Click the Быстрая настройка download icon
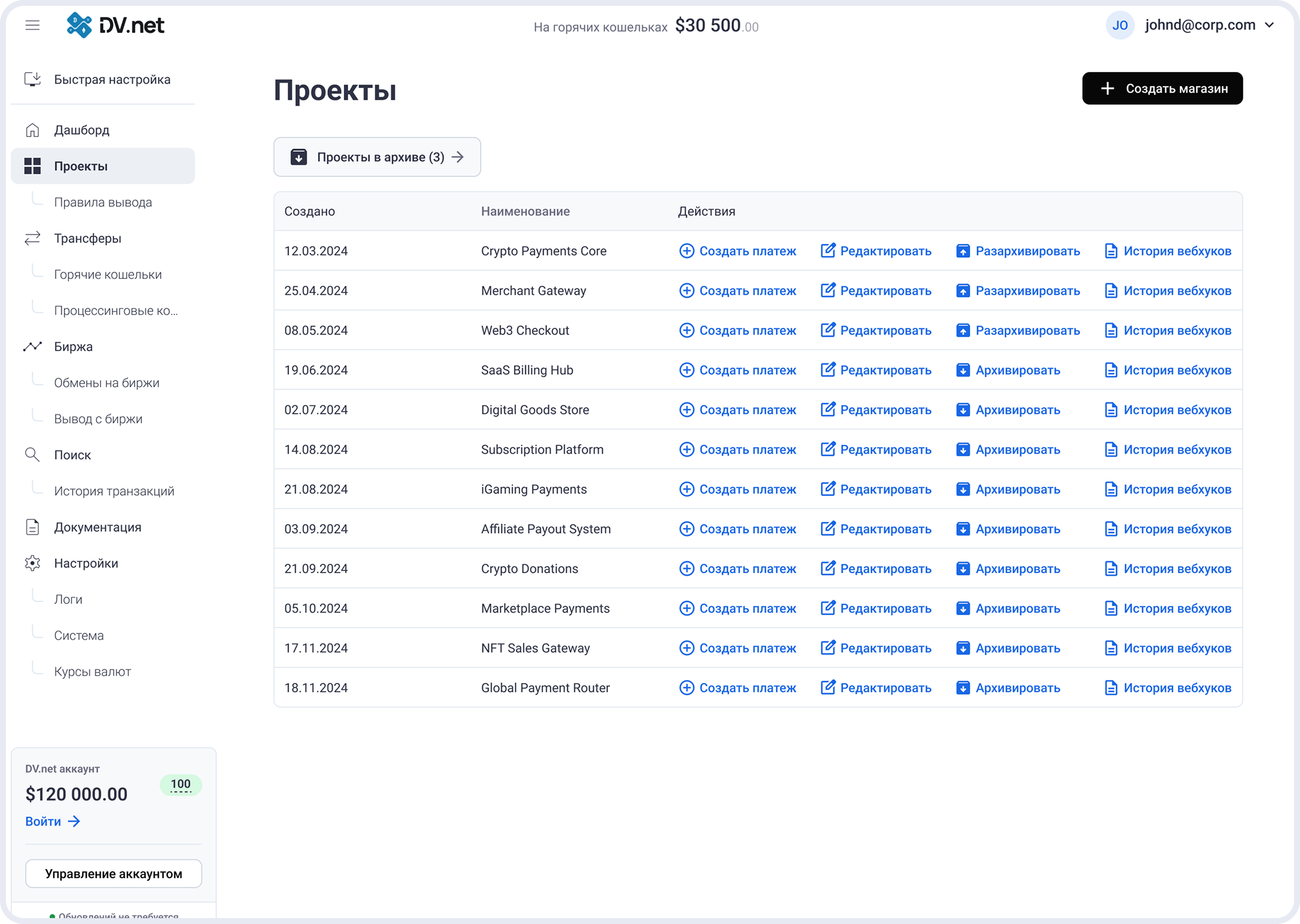1300x924 pixels. pyautogui.click(x=32, y=79)
